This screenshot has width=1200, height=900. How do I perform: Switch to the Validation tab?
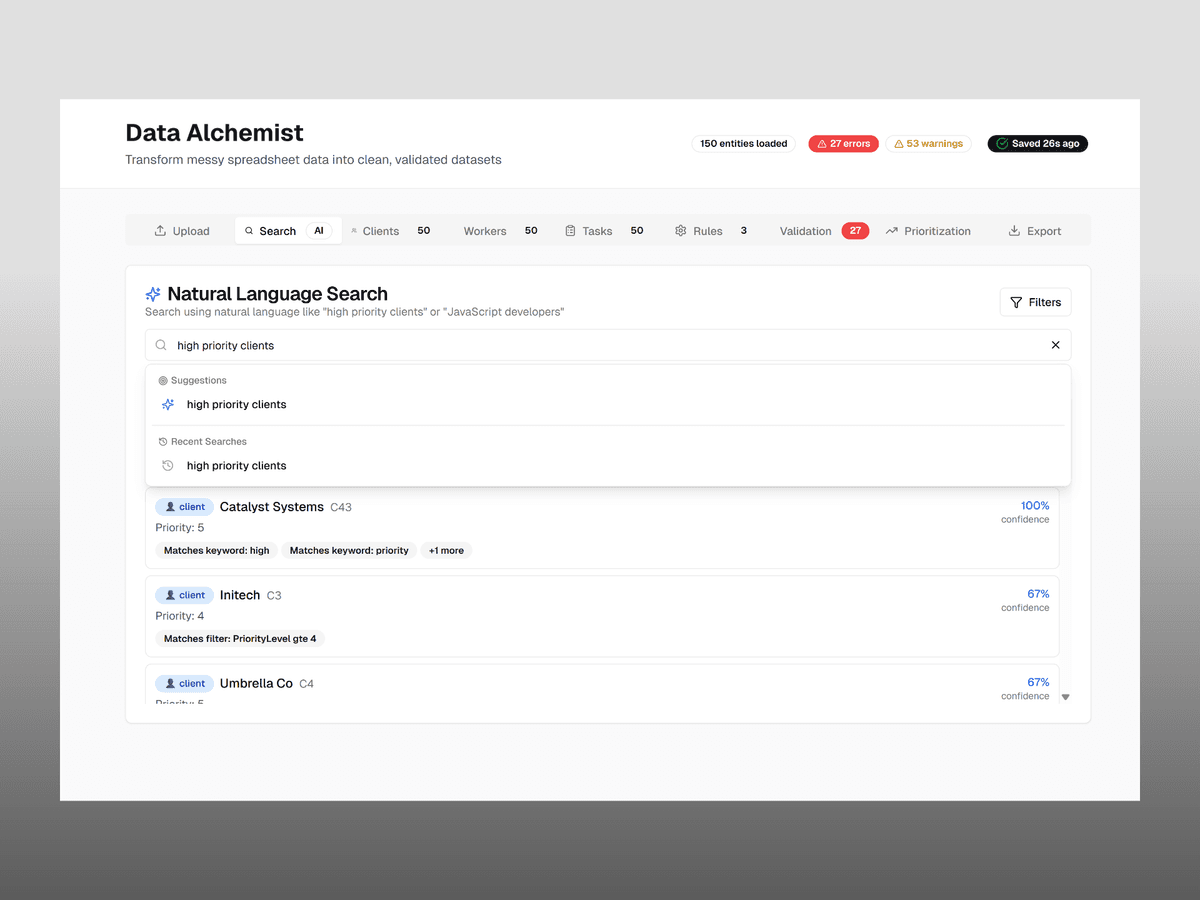[x=823, y=231]
